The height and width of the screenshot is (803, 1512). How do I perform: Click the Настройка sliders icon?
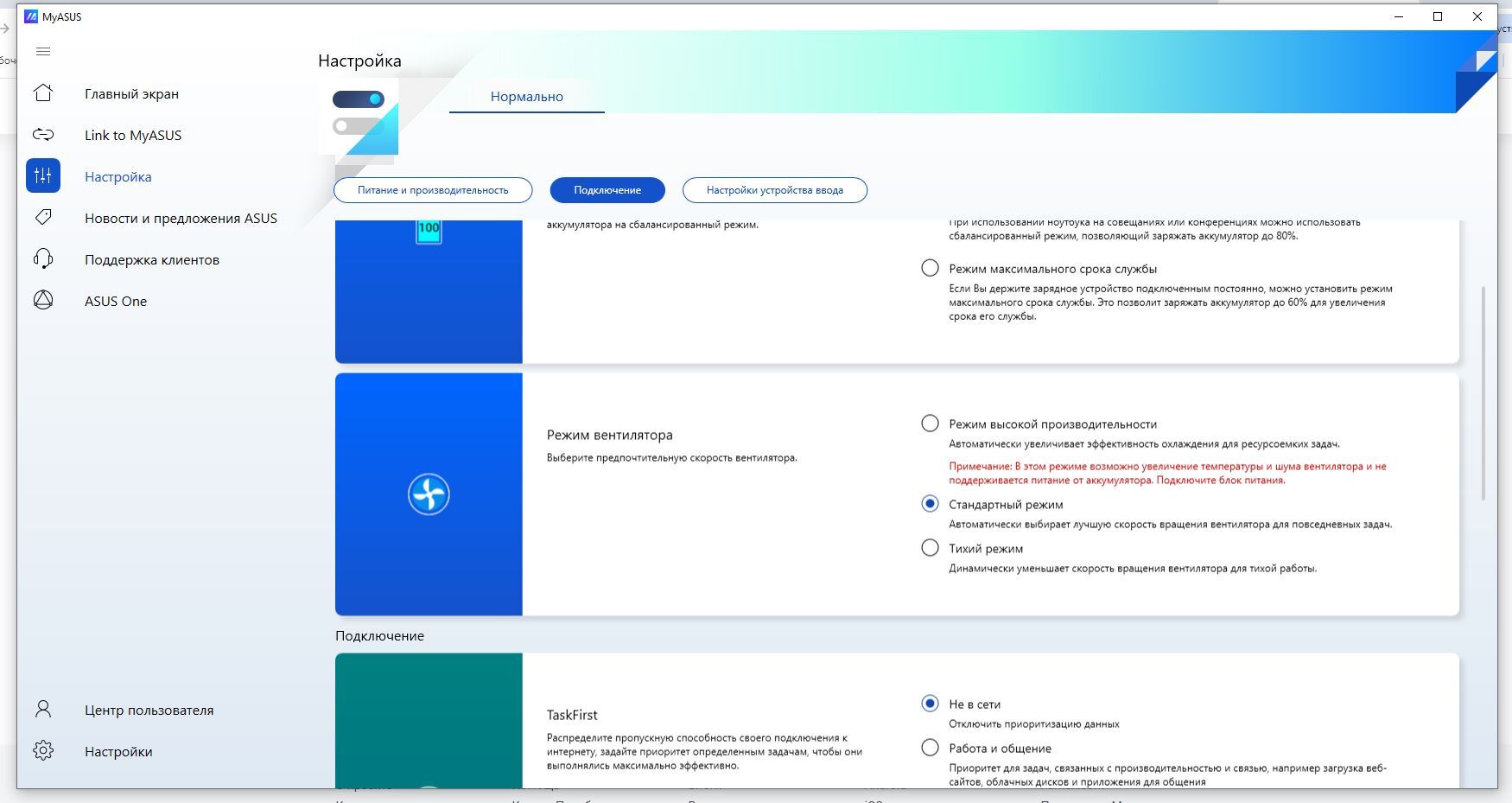coord(43,175)
